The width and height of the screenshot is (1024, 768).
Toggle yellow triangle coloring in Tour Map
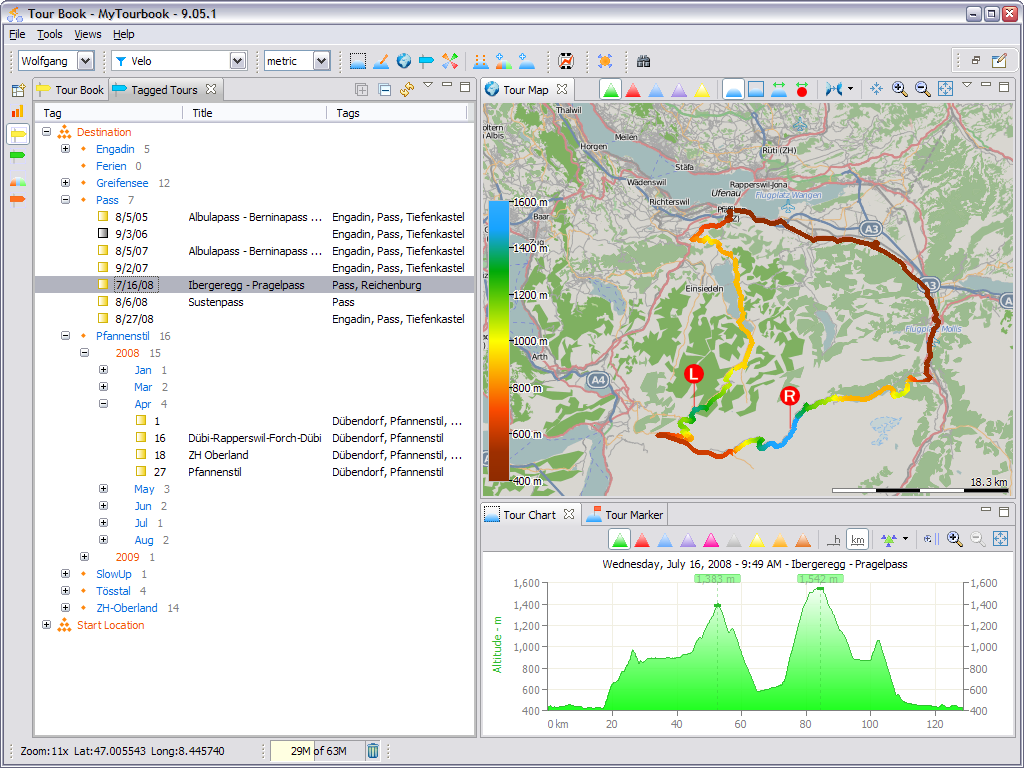(x=702, y=89)
